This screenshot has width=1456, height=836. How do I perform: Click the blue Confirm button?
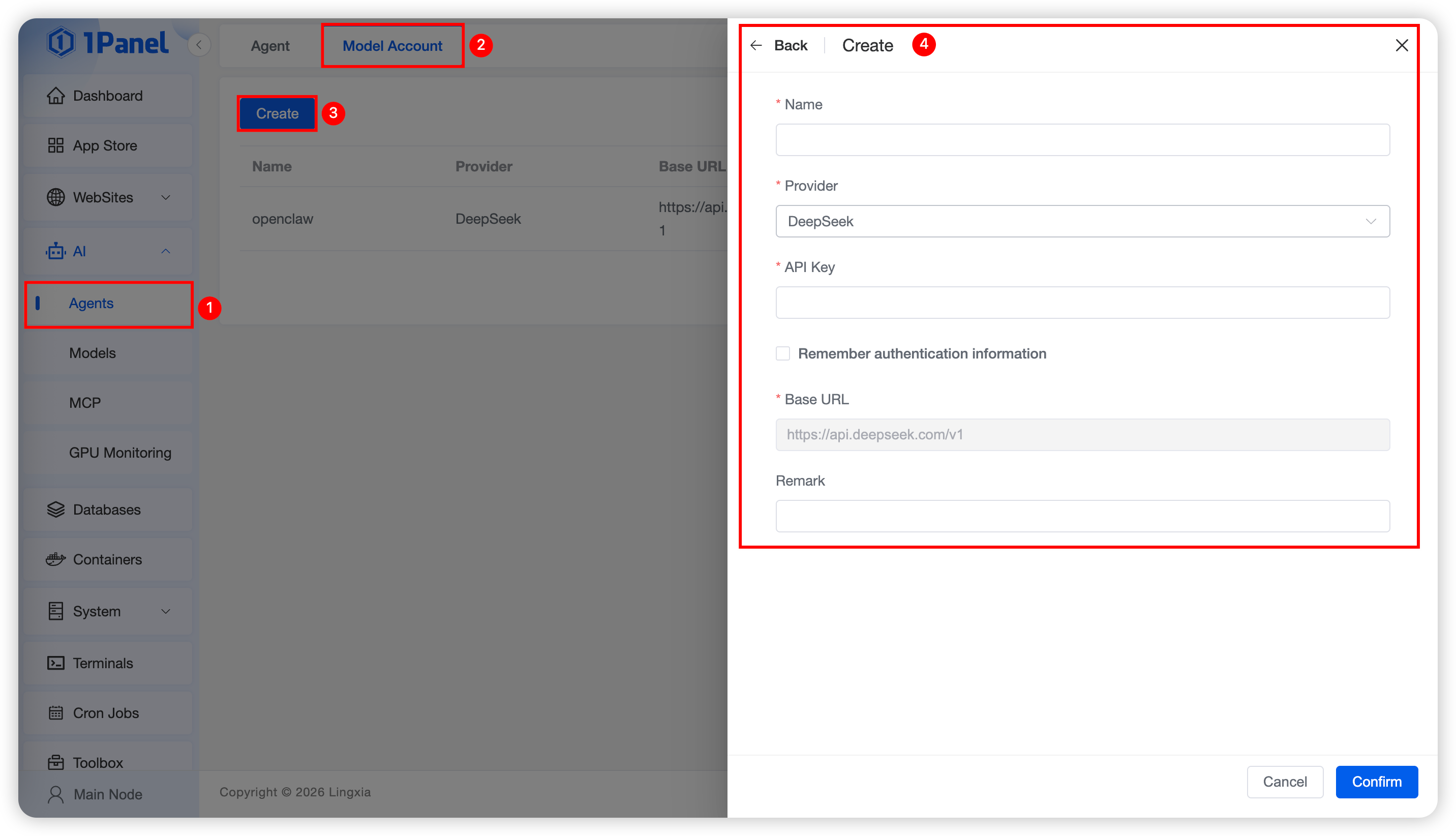(1376, 782)
